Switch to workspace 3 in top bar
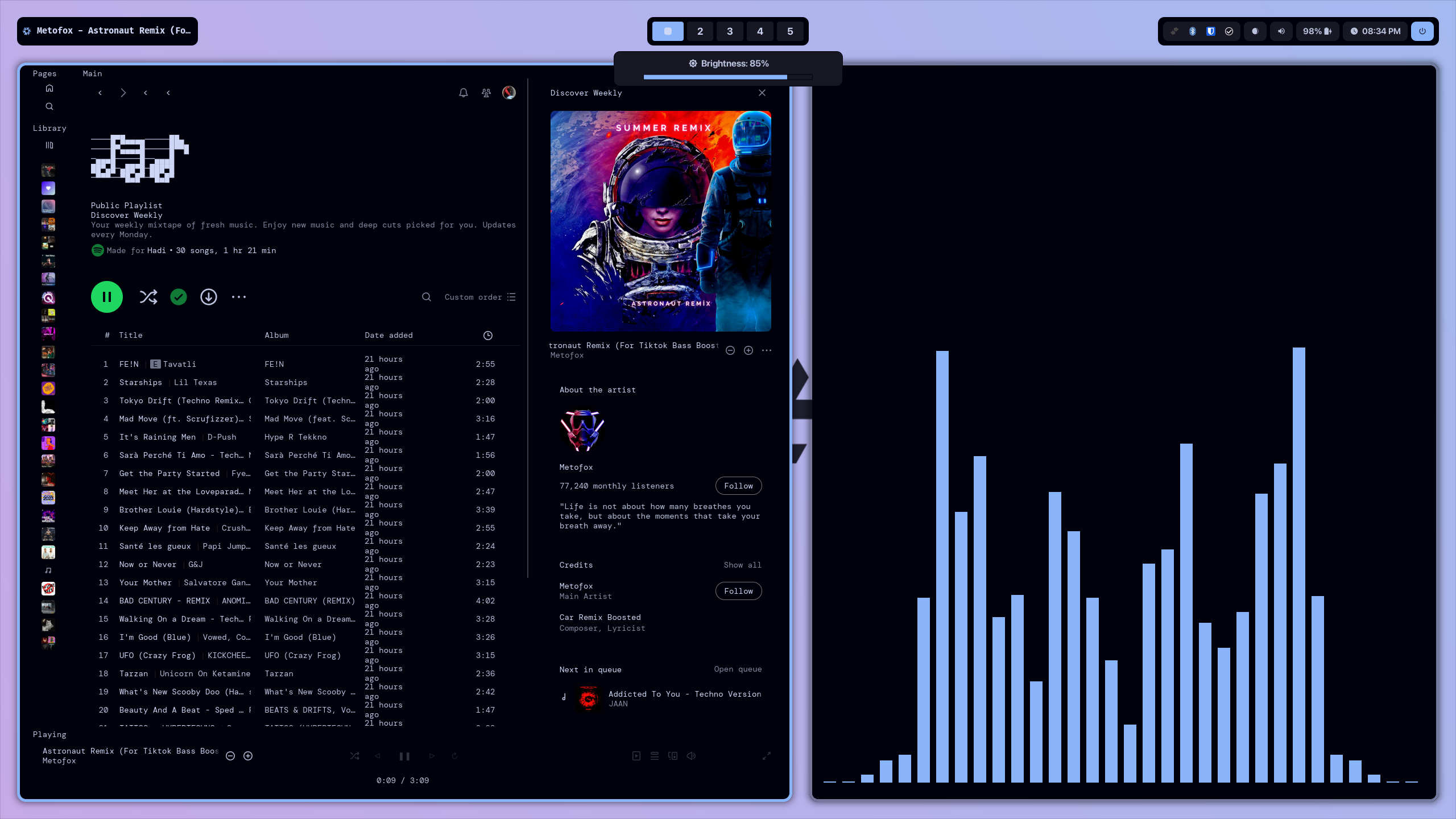Image resolution: width=1456 pixels, height=819 pixels. point(730,31)
